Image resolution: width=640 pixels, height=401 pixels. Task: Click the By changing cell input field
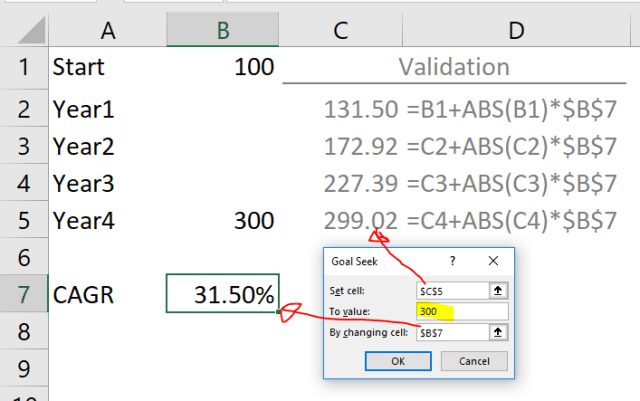coord(453,332)
